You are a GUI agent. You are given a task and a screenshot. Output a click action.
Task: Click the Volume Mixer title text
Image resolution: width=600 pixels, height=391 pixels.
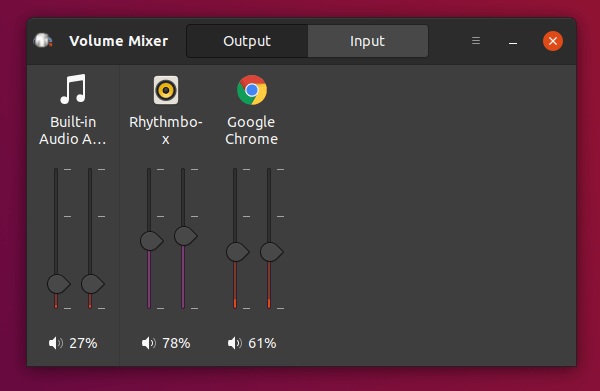pos(119,41)
